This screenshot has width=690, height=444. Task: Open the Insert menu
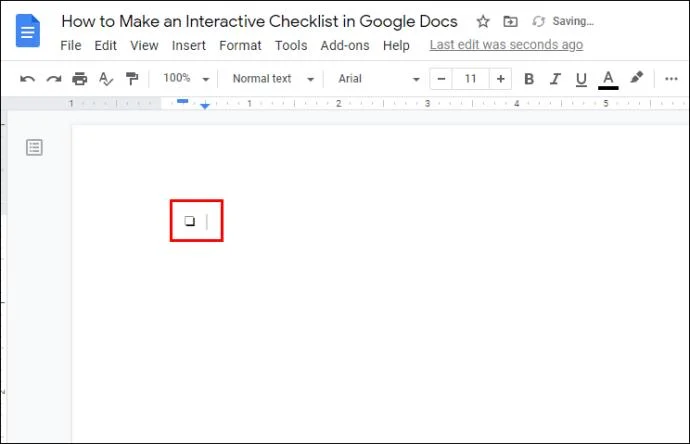coord(188,45)
